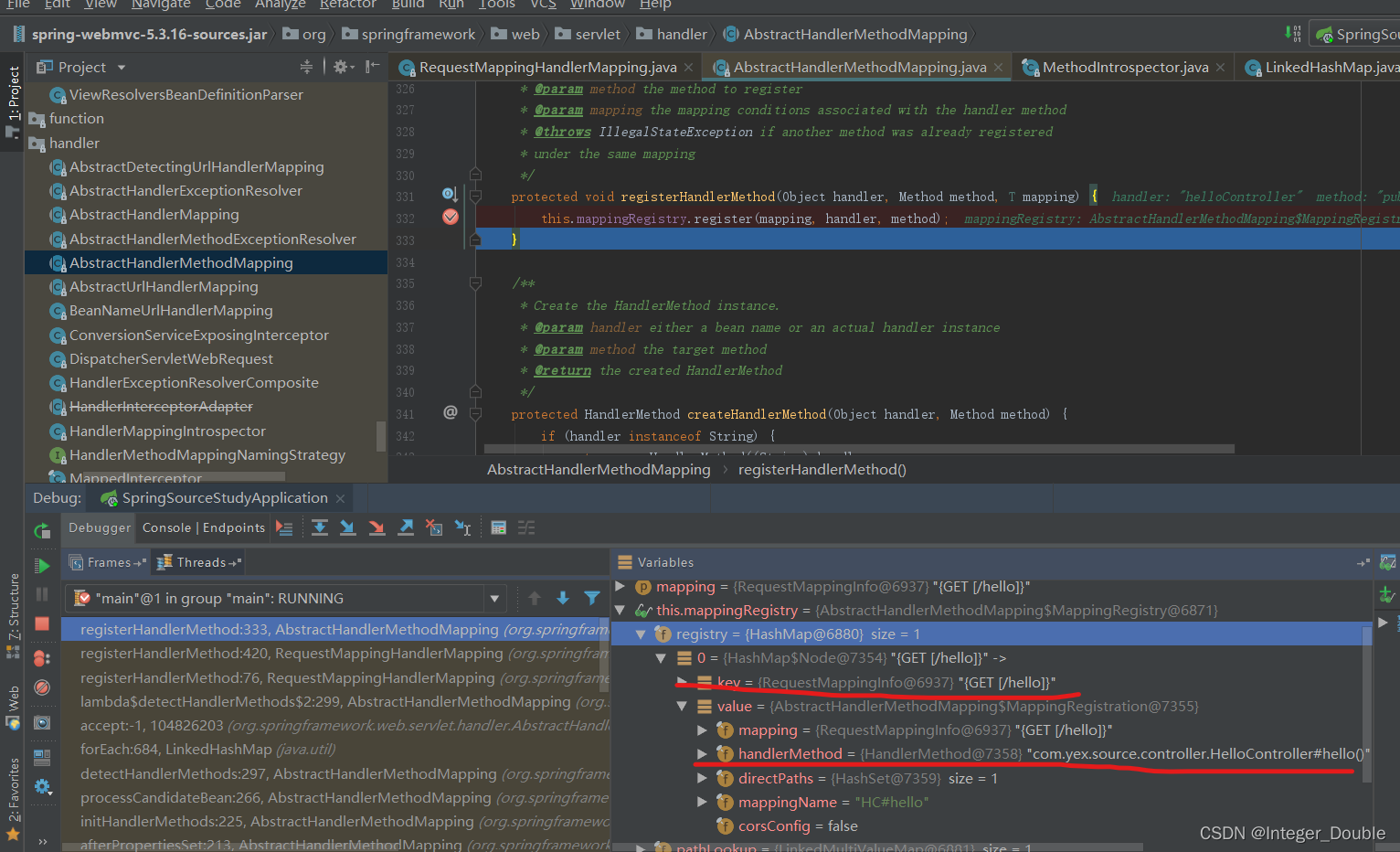Select next frame down arrow
1400x852 pixels.
coord(563,598)
